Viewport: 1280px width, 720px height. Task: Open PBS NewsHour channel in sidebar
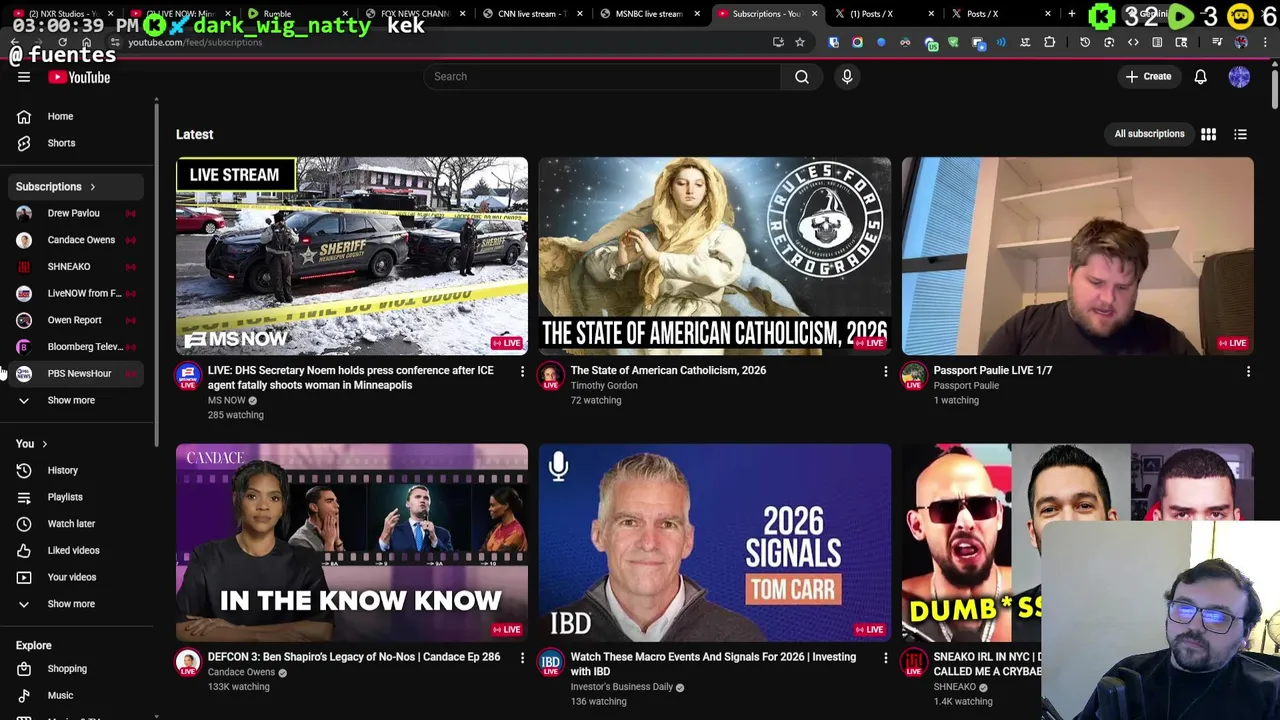78,373
